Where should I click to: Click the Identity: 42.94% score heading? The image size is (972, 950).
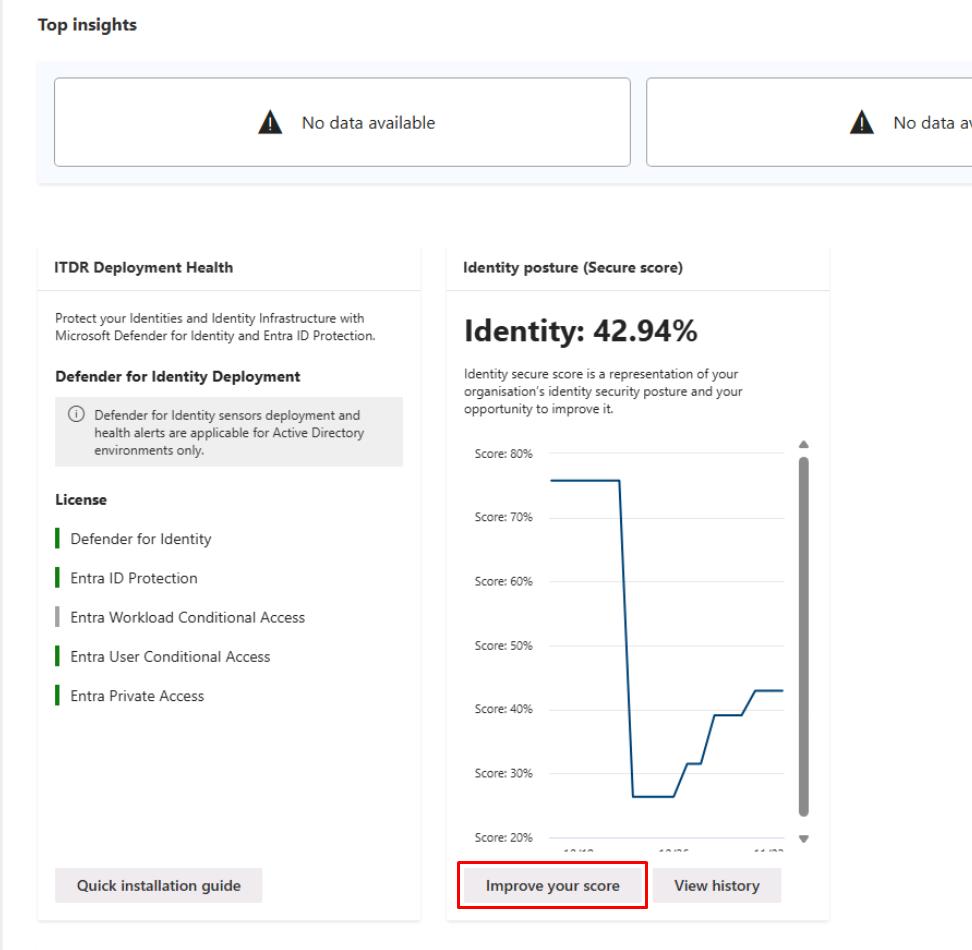pyautogui.click(x=580, y=333)
